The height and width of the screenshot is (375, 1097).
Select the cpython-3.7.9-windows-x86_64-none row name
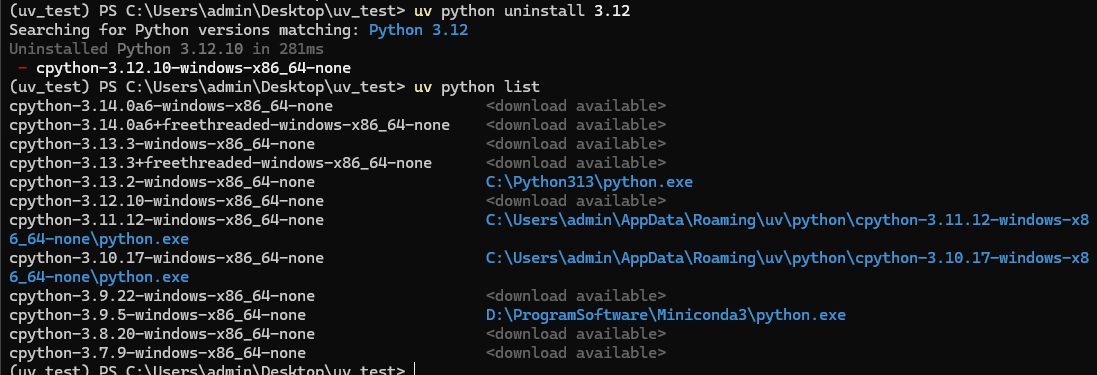tap(157, 353)
